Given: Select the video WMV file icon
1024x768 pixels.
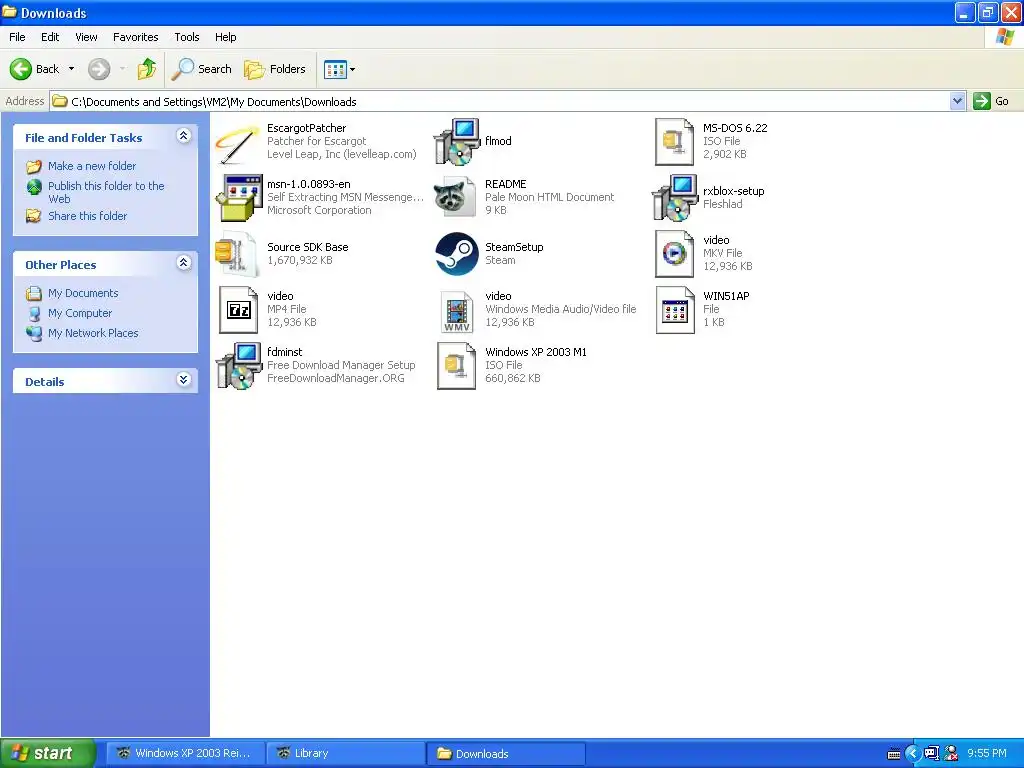Looking at the screenshot, I should click(x=456, y=310).
